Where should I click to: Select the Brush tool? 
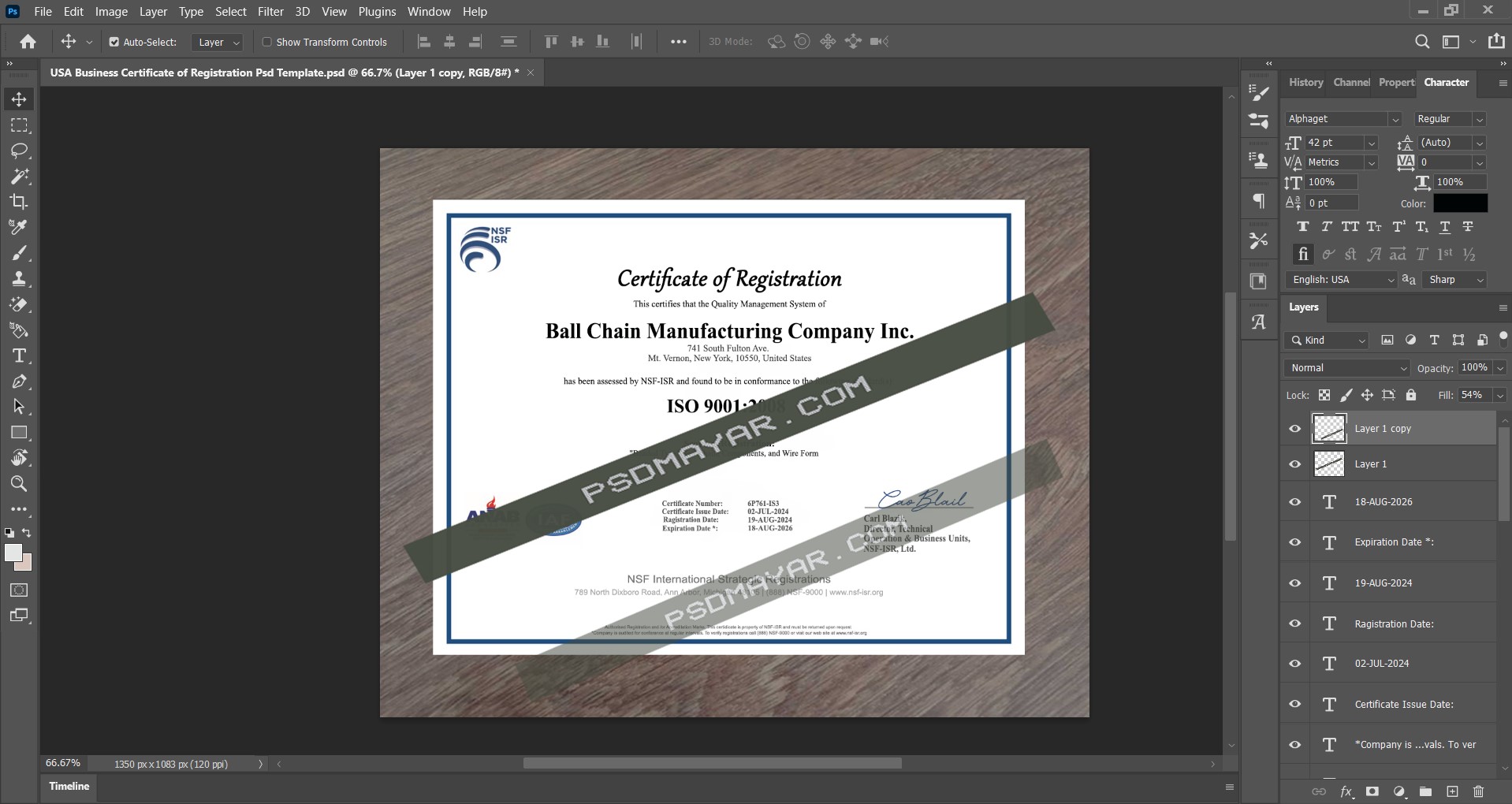coord(19,253)
